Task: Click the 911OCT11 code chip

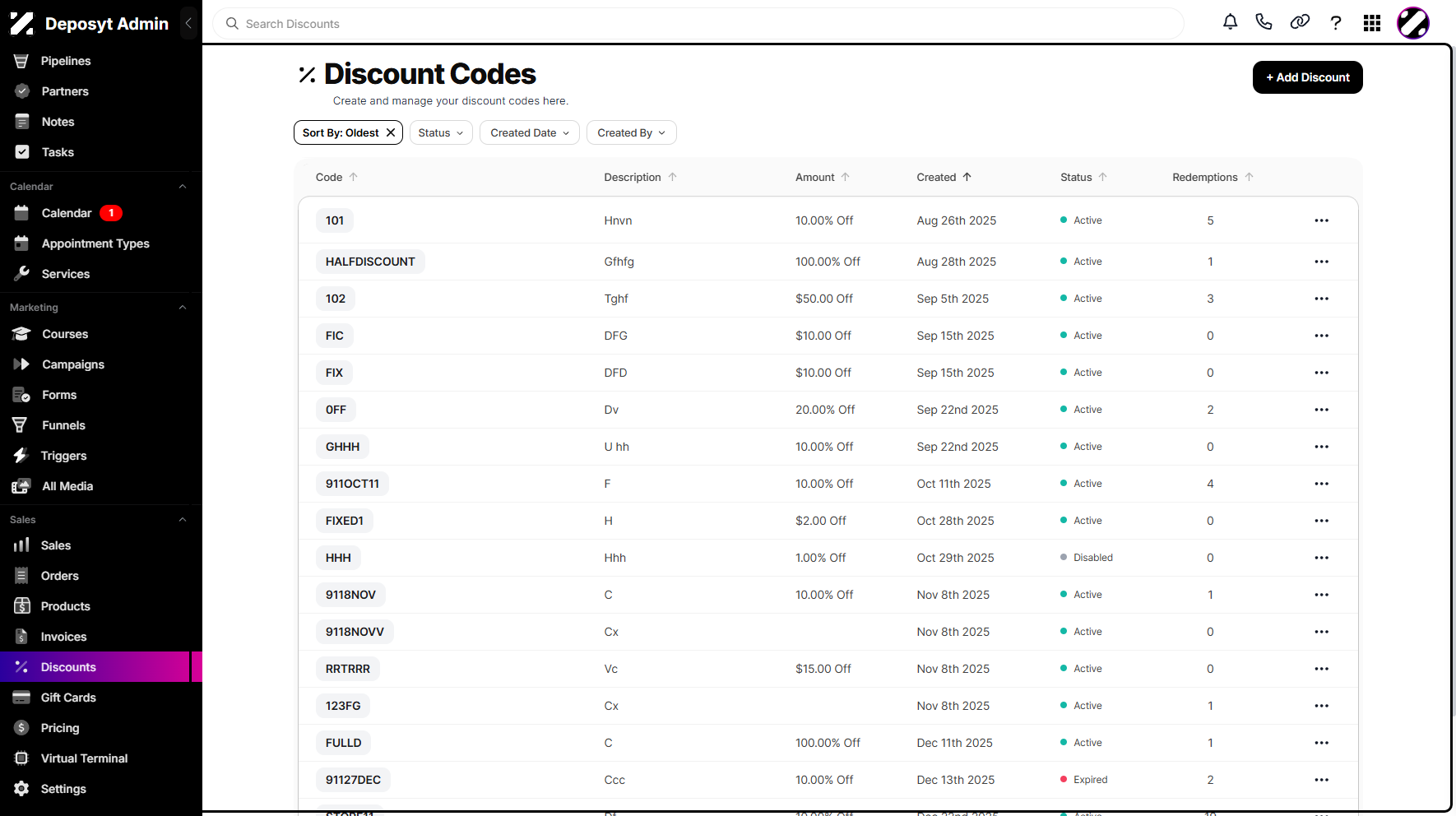Action: tap(352, 484)
